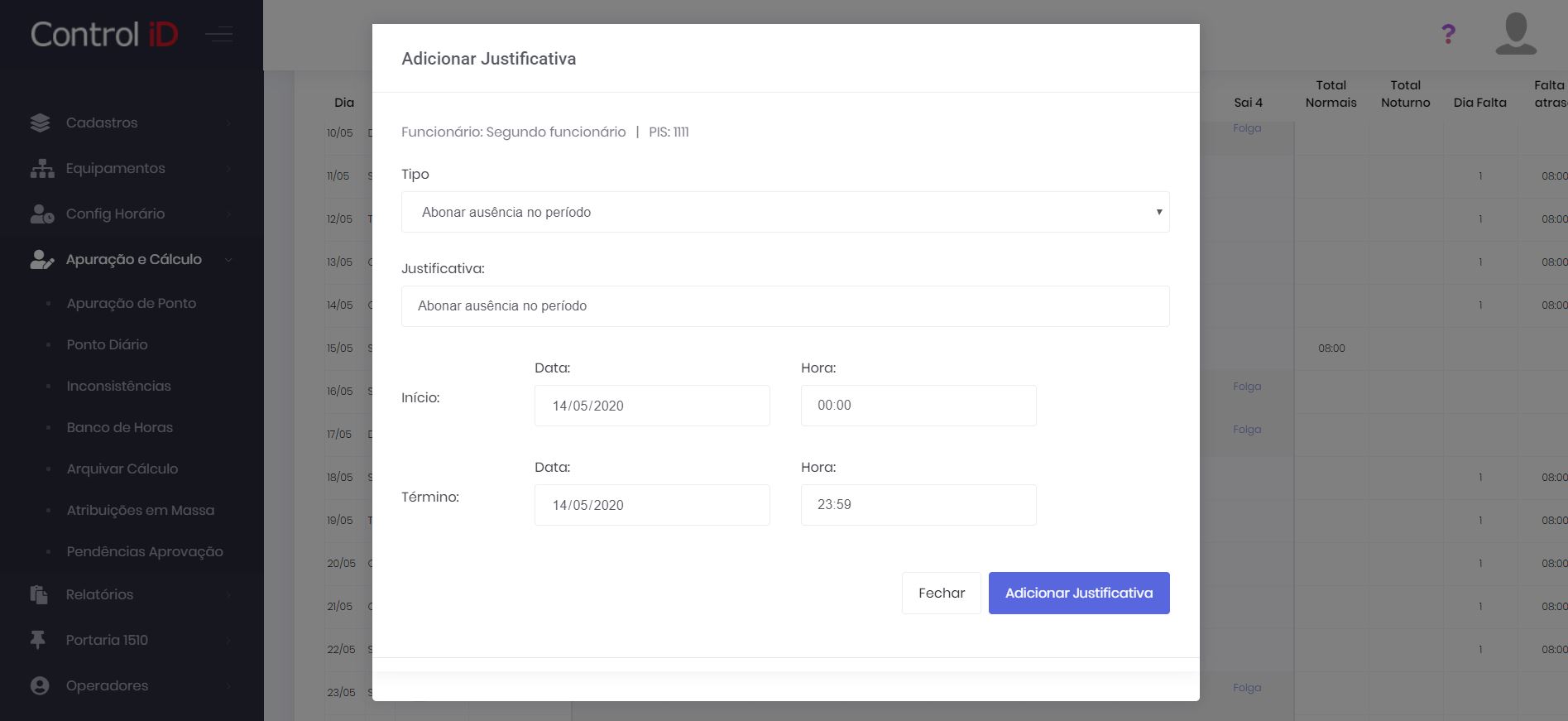This screenshot has height=721, width=1568.
Task: Click the 14/05 day cell in table
Action: pos(340,305)
